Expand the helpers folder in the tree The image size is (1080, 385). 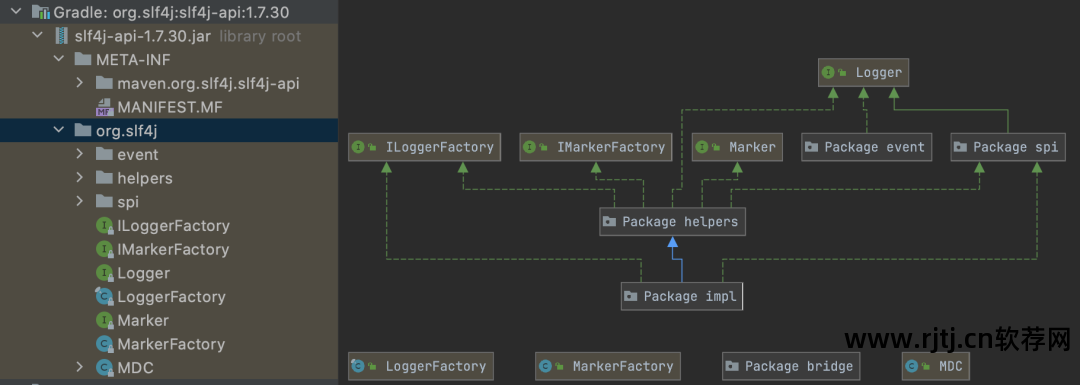pyautogui.click(x=80, y=178)
